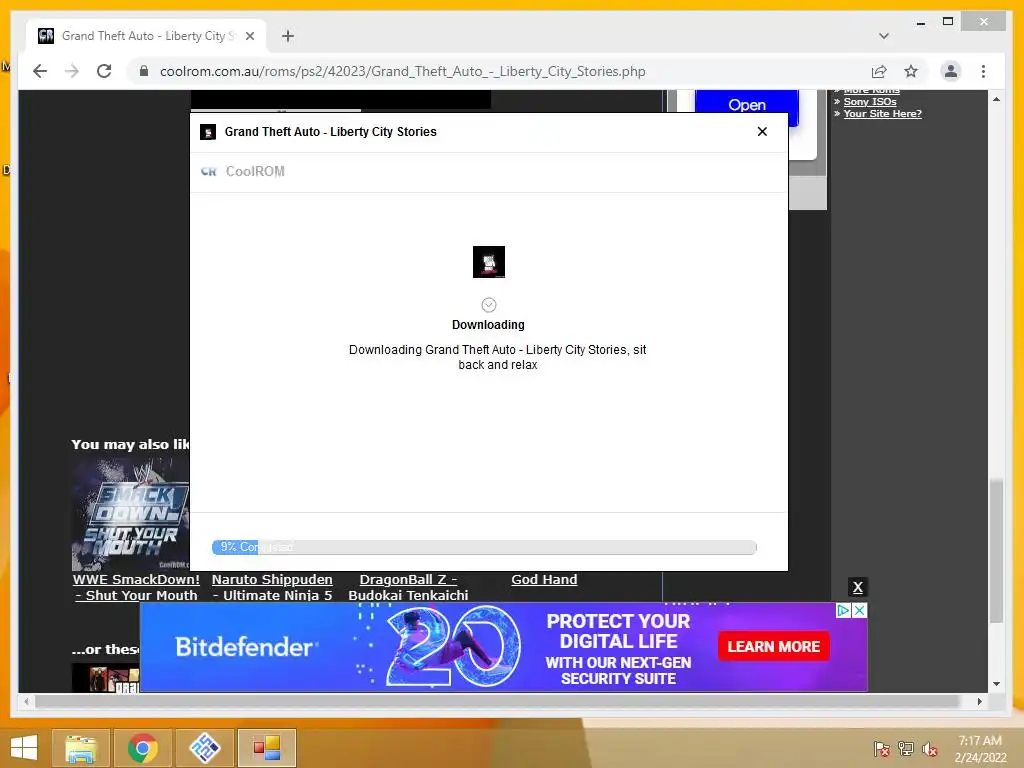Click the taskbar clock showing 7:17 AM
1024x768 pixels.
pyautogui.click(x=980, y=749)
